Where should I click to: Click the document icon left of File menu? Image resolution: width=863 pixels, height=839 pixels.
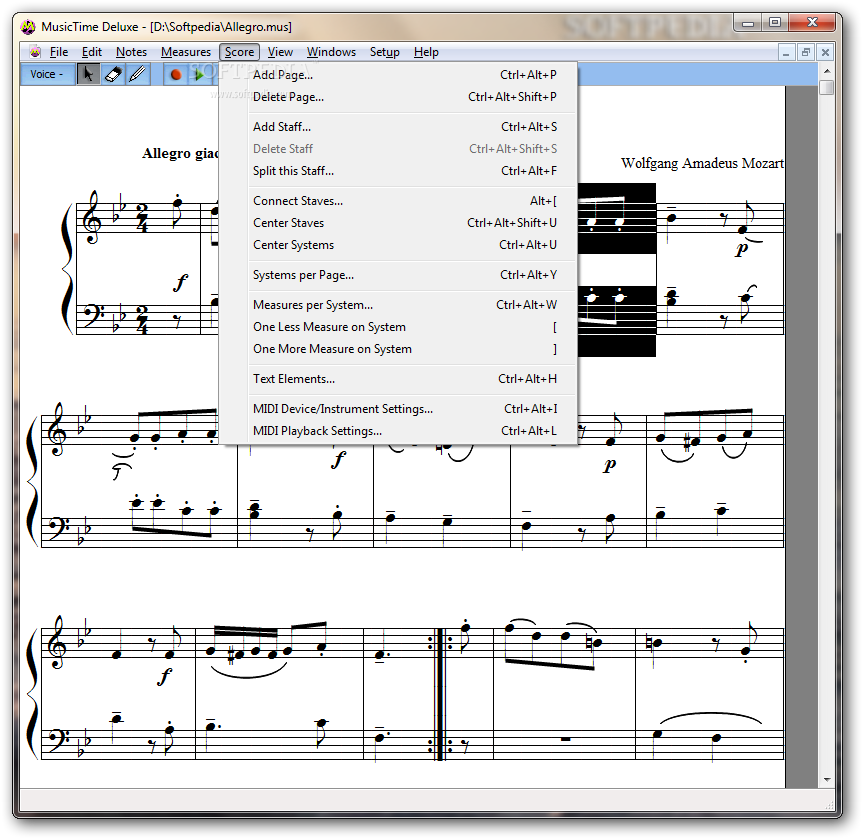pyautogui.click(x=35, y=52)
